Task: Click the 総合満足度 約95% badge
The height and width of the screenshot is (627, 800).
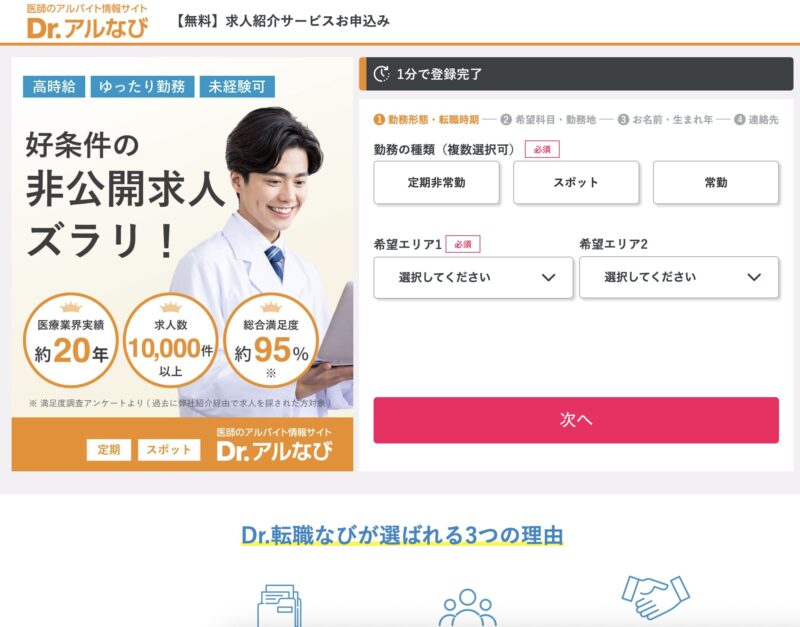Action: pos(271,340)
